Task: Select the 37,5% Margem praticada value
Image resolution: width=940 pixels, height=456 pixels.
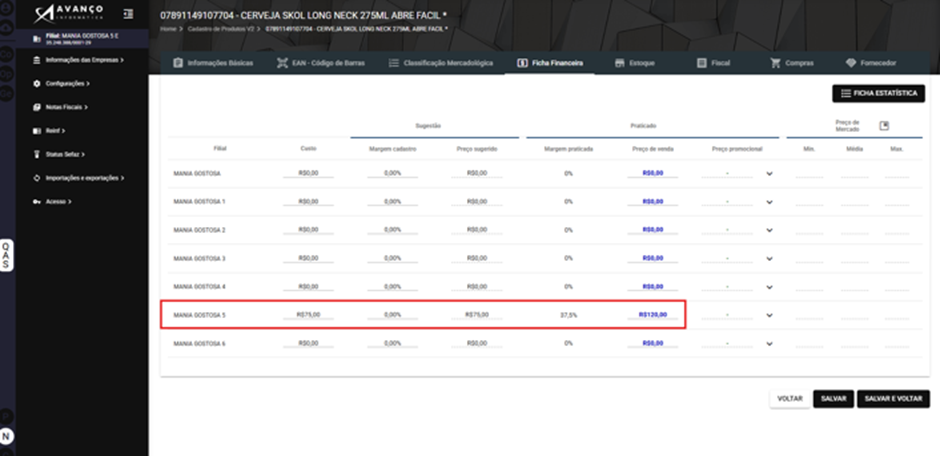Action: pyautogui.click(x=568, y=315)
